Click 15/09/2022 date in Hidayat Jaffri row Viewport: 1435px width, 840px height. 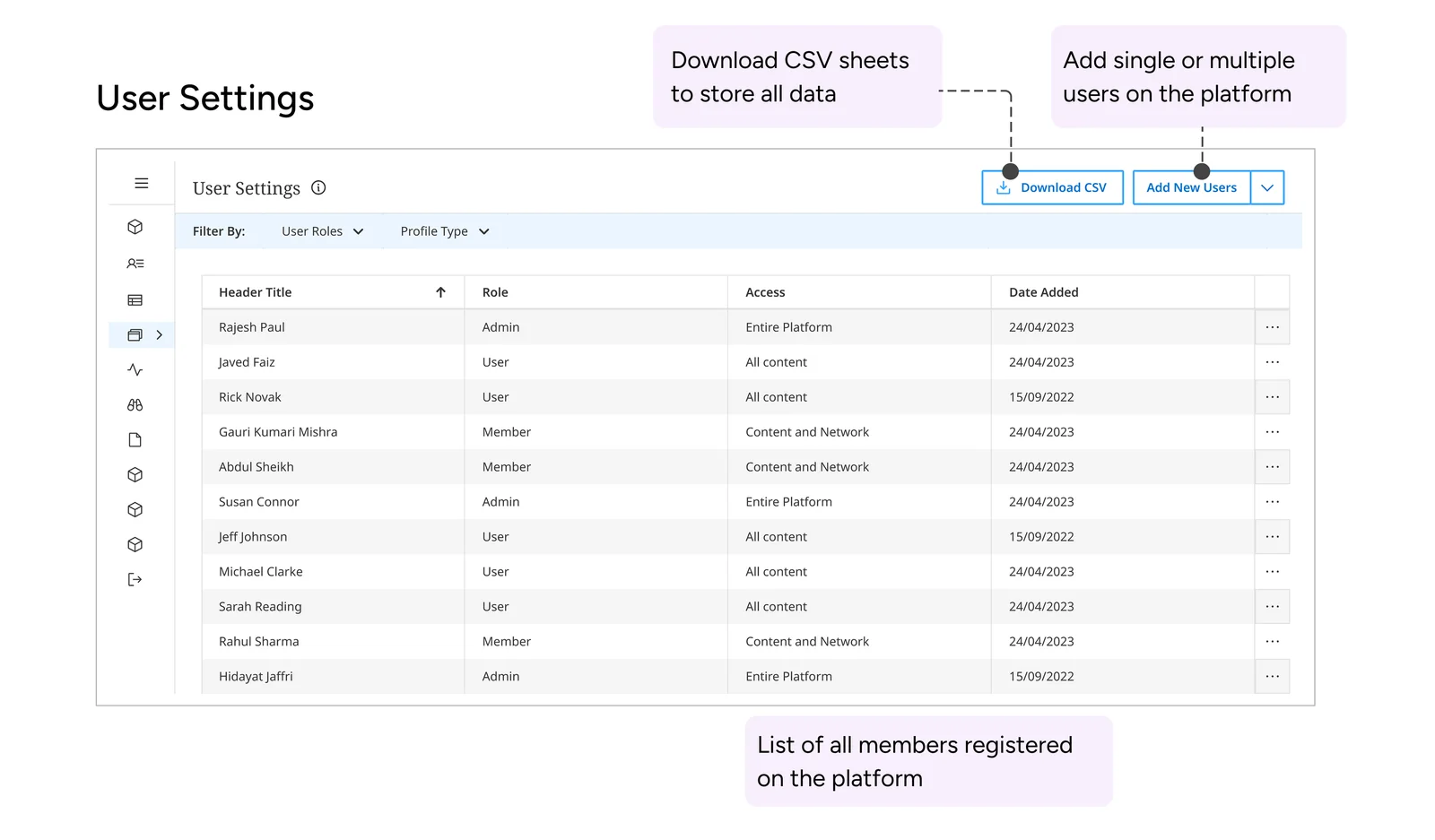pyautogui.click(x=1041, y=677)
